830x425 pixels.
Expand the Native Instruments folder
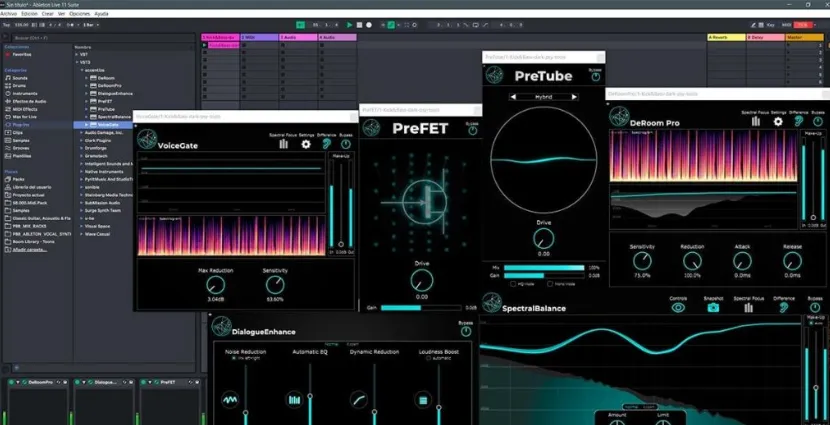click(x=82, y=171)
